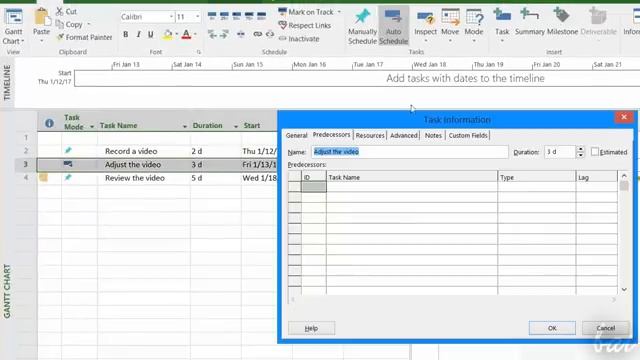Click Help in Task Information
Screen dimensions: 640x360
[x=311, y=328]
